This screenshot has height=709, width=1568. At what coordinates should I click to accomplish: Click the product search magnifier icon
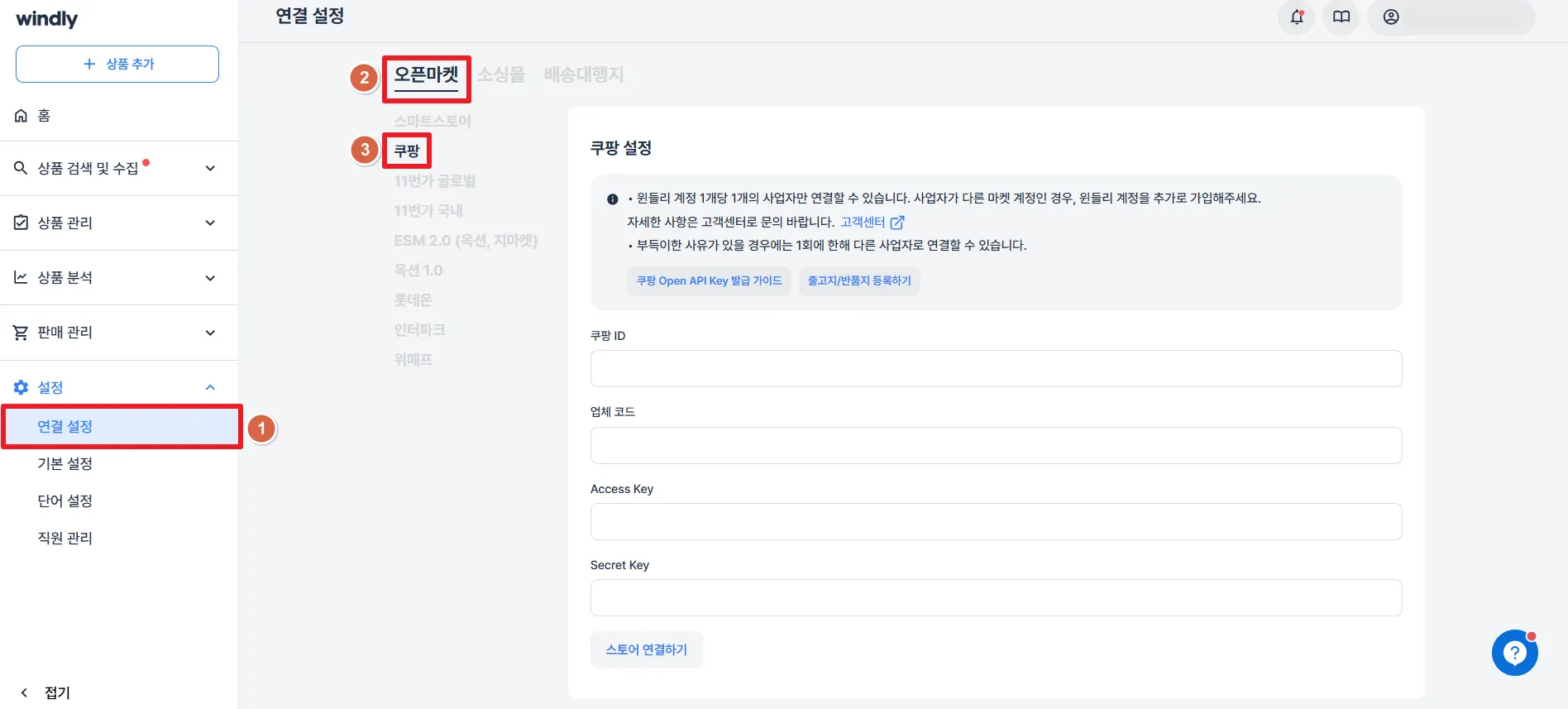[21, 168]
